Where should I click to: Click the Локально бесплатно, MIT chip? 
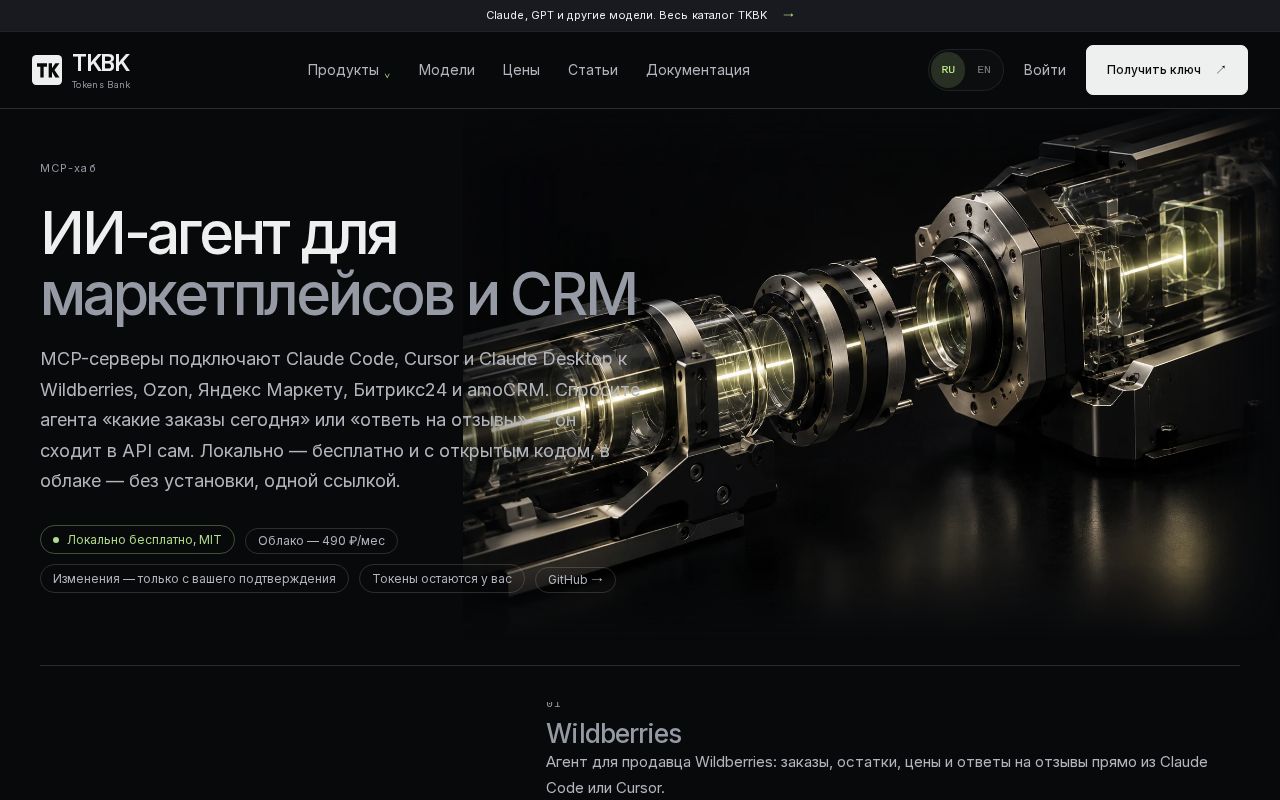click(x=137, y=540)
